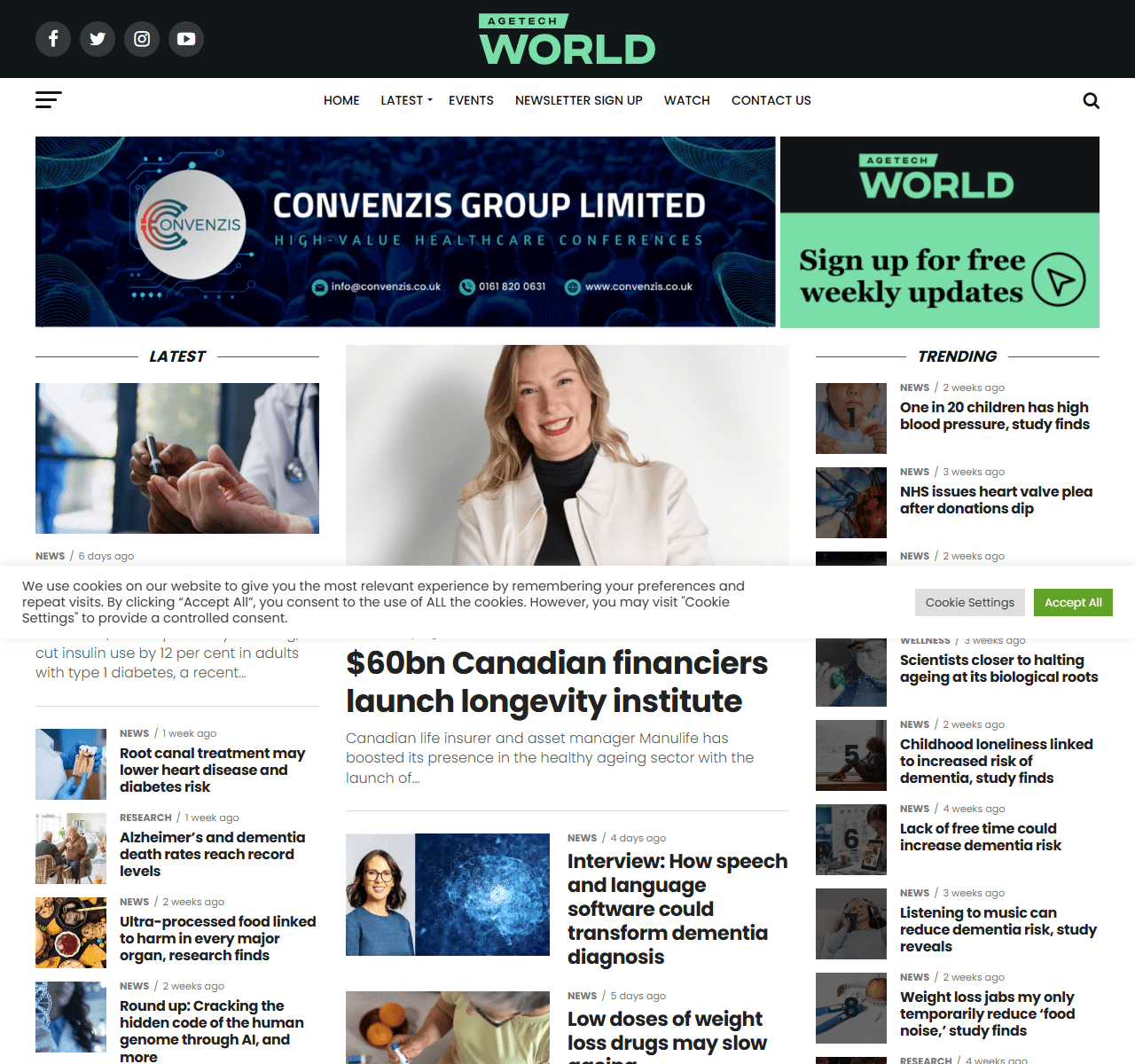The height and width of the screenshot is (1064, 1135).
Task: Click the Instagram icon in header
Action: 142,39
